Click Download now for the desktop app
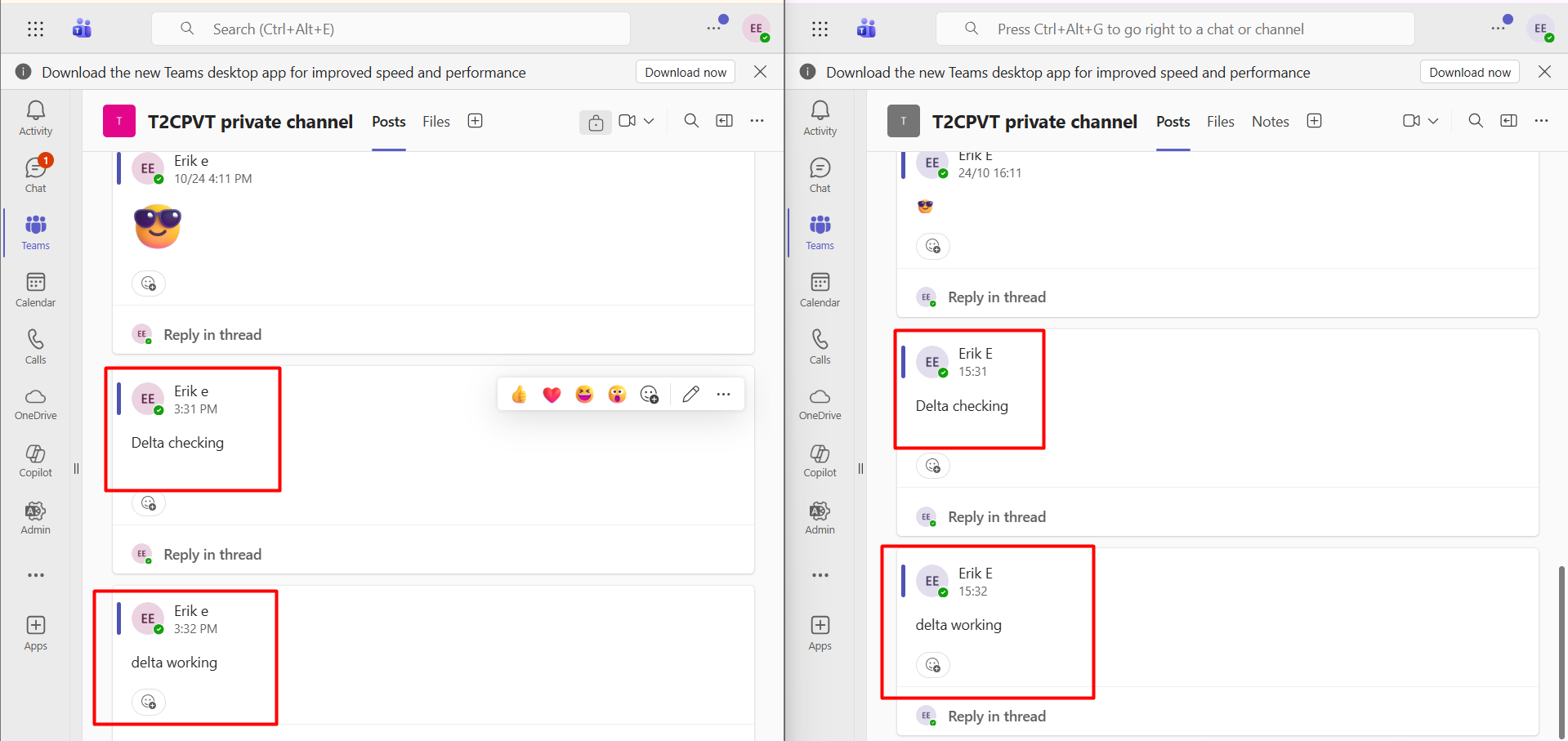Screen dimensions: 1568x741 point(685,71)
